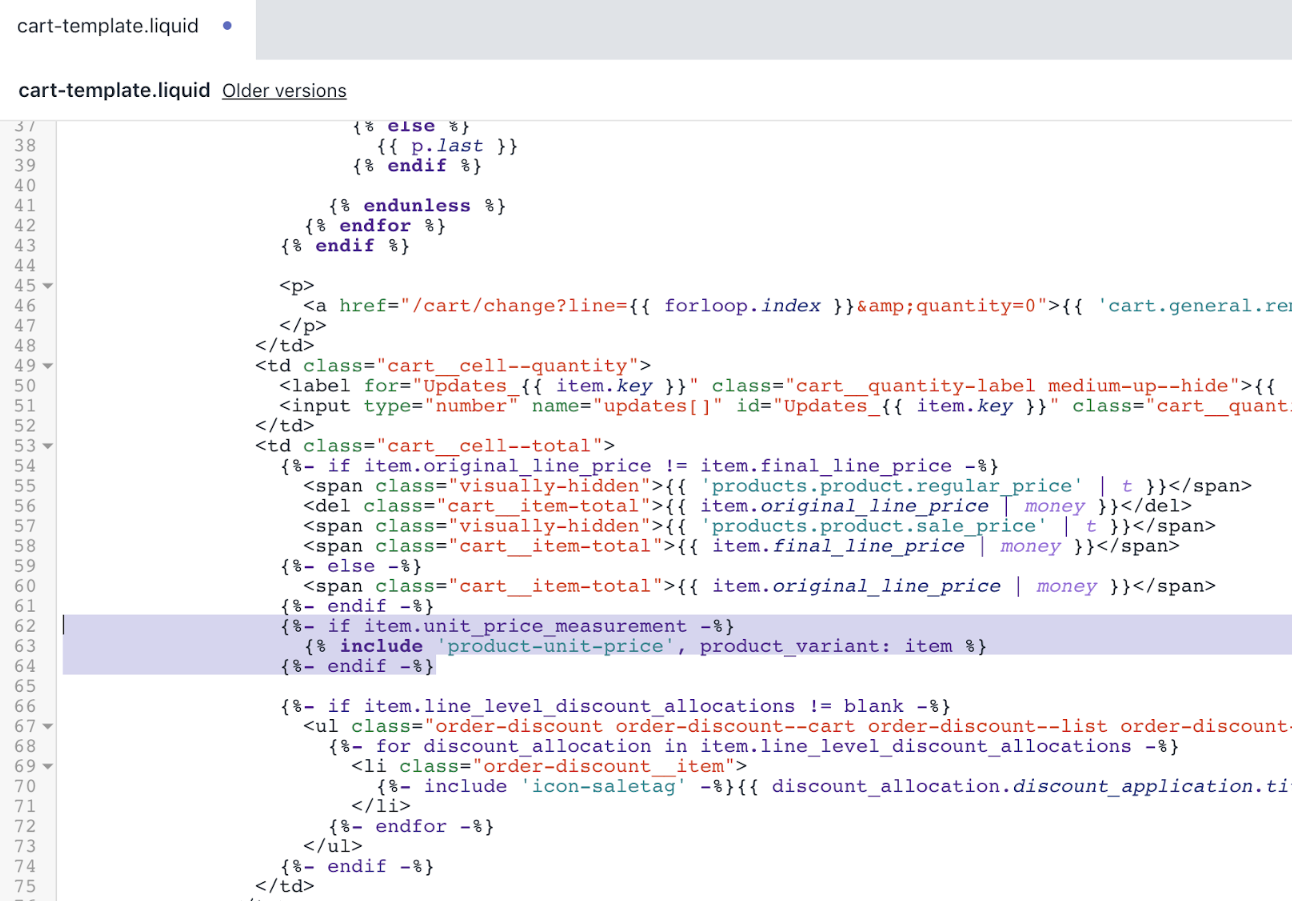Click line number 62 in the gutter

26,626
